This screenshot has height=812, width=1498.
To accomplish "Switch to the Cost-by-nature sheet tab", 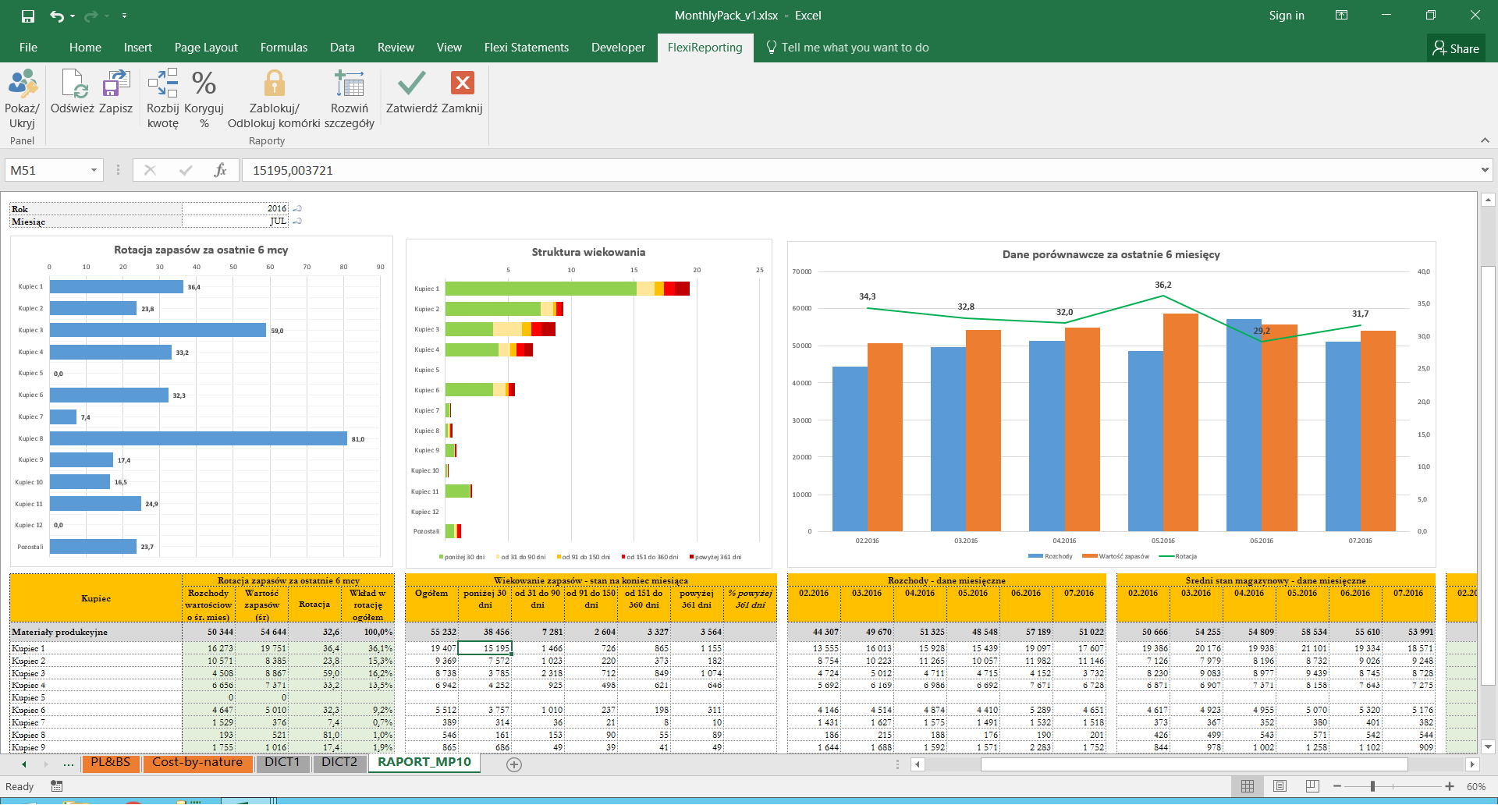I will tap(197, 762).
